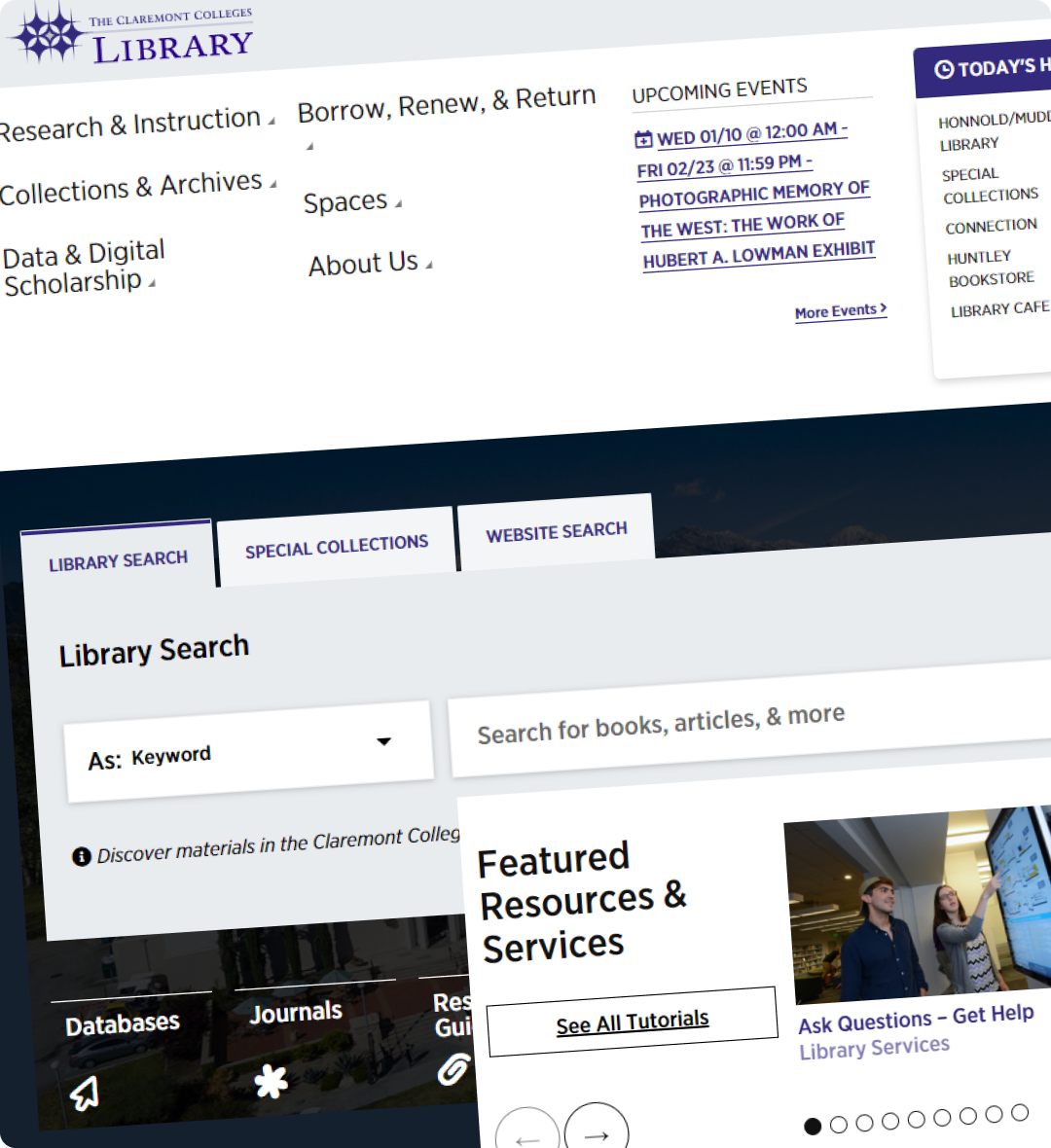This screenshot has width=1051, height=1148.
Task: Select the asterisk icon under Journals
Action: coord(270,1080)
